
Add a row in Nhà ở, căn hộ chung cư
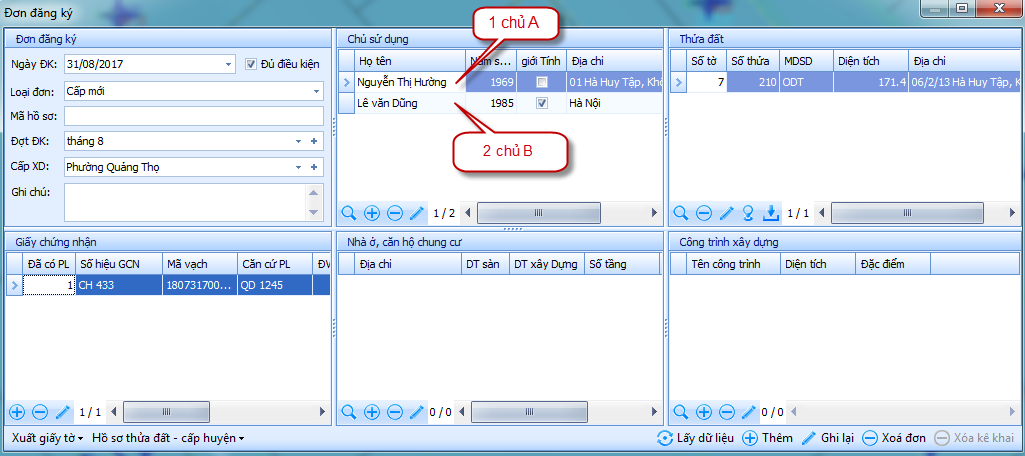[x=372, y=412]
